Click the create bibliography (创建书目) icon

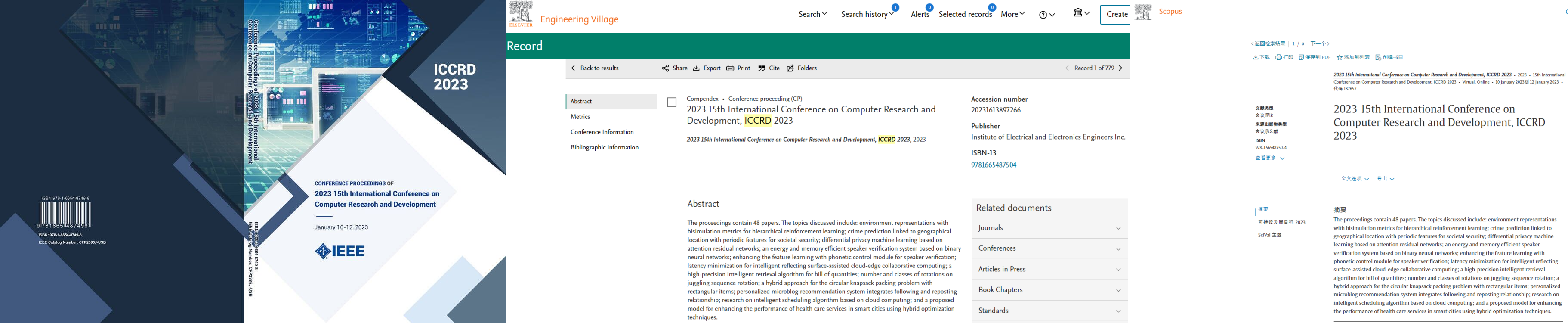click(1379, 57)
